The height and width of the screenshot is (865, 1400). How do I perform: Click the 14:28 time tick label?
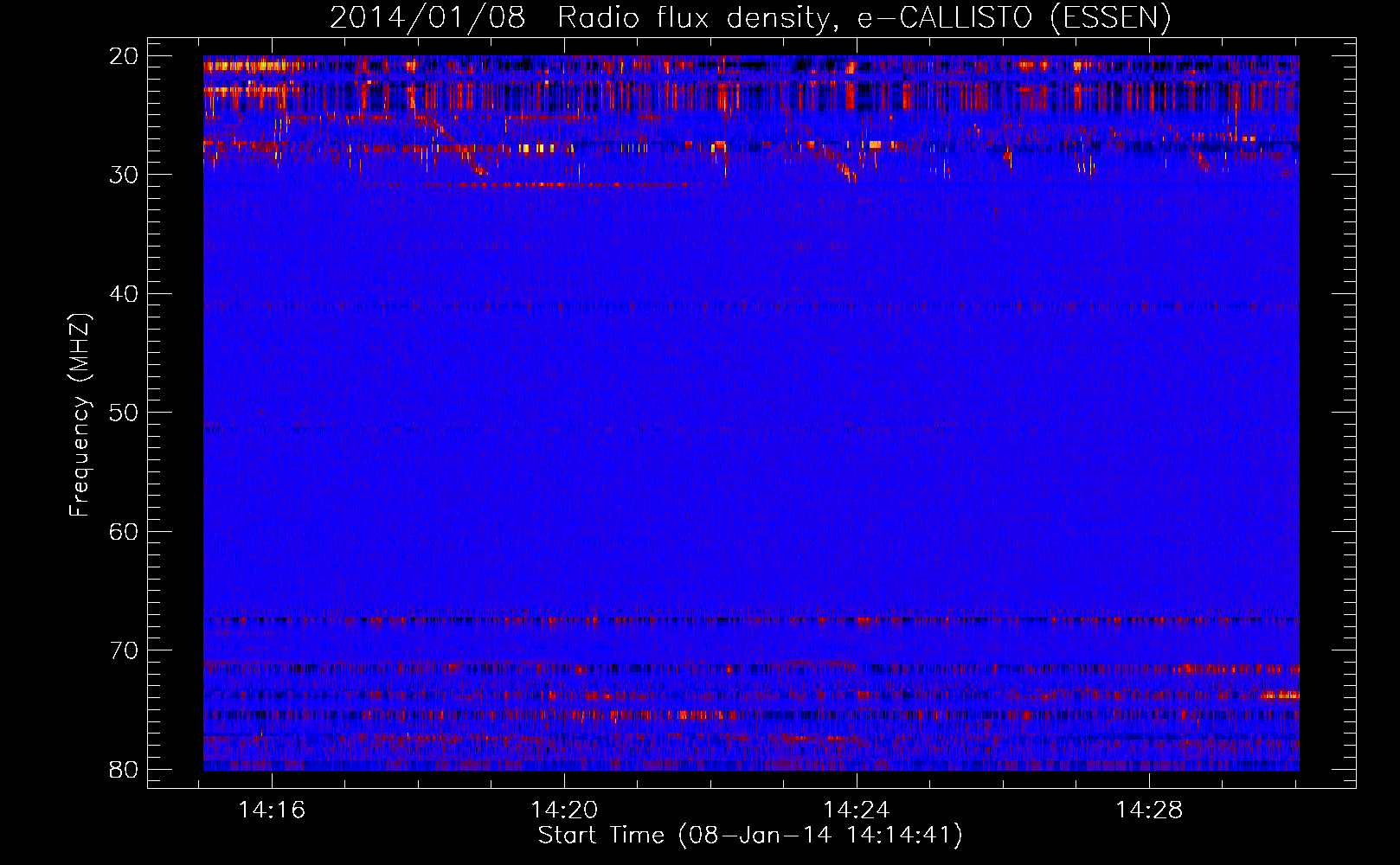[1149, 811]
